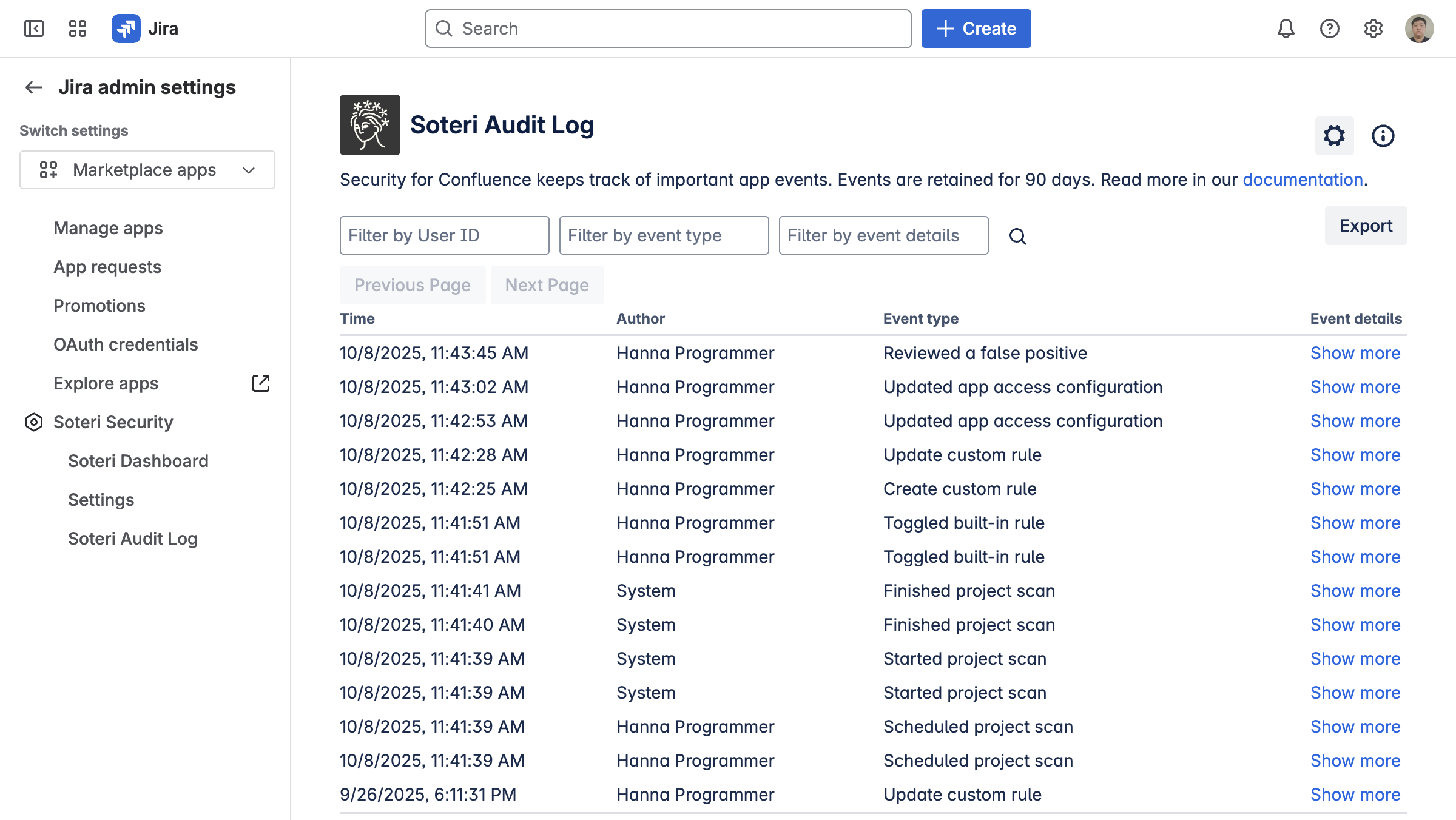Image resolution: width=1456 pixels, height=820 pixels.
Task: Click the audit log info icon
Action: 1383,136
